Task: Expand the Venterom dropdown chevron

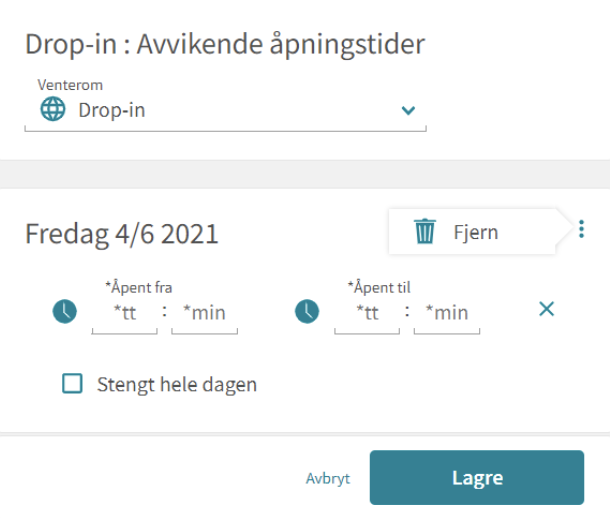Action: (408, 110)
